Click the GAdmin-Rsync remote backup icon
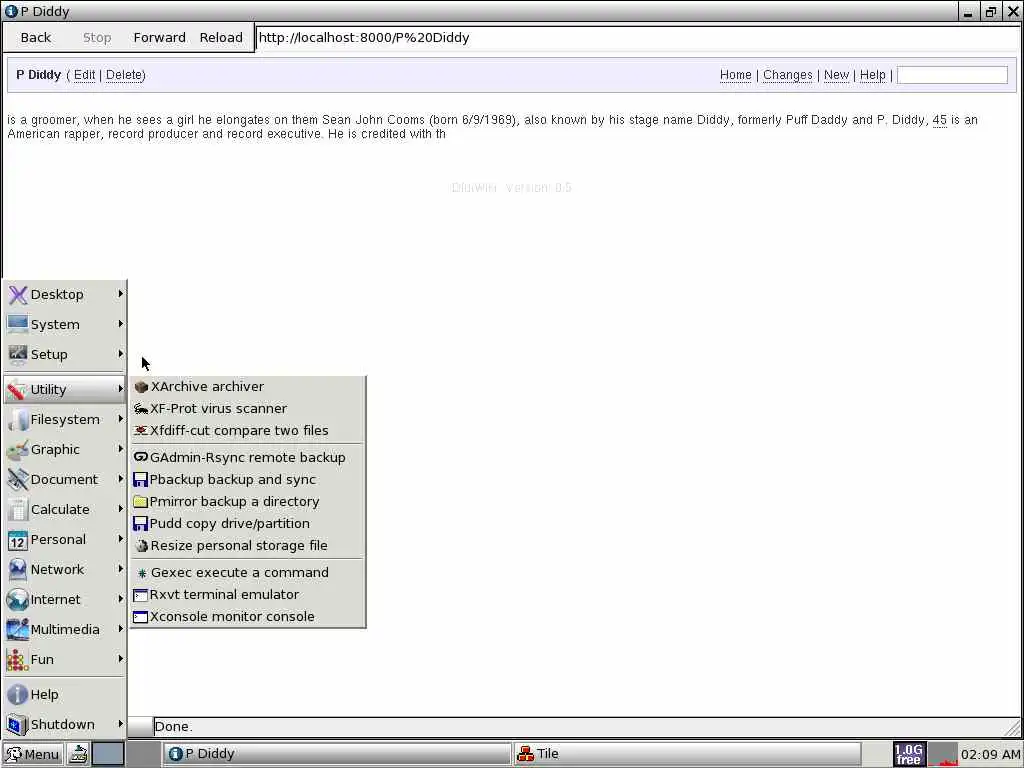 click(141, 458)
